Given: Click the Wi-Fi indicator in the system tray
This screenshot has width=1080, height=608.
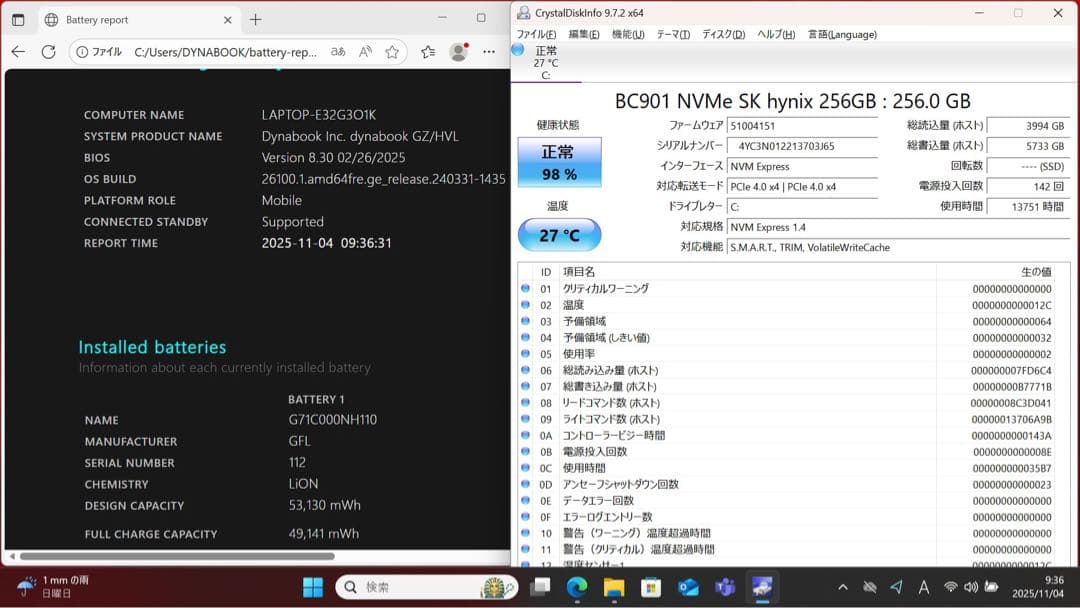Looking at the screenshot, I should coord(950,588).
